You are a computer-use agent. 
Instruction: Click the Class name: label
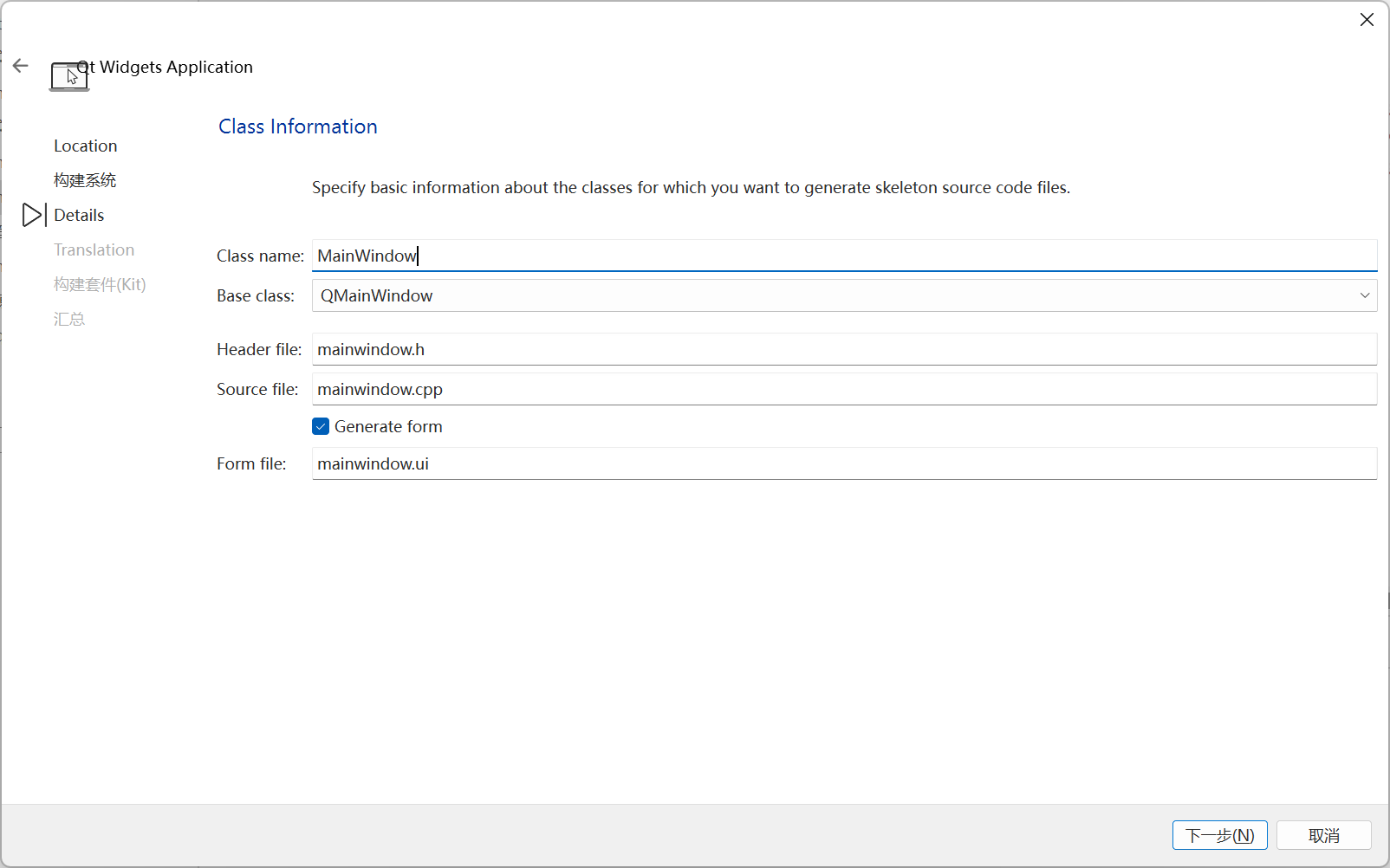pos(260,256)
